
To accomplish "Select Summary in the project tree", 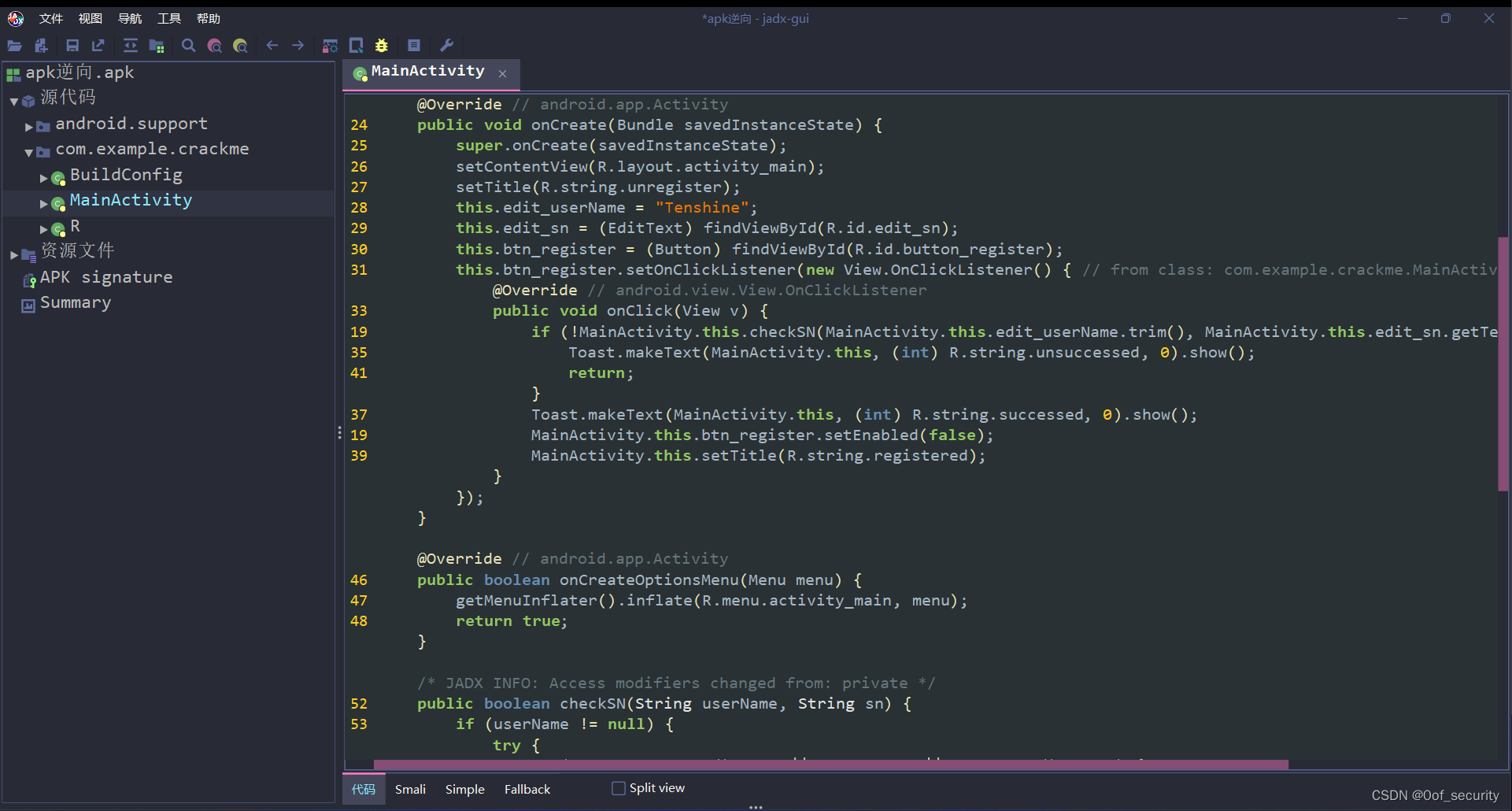I will point(76,302).
